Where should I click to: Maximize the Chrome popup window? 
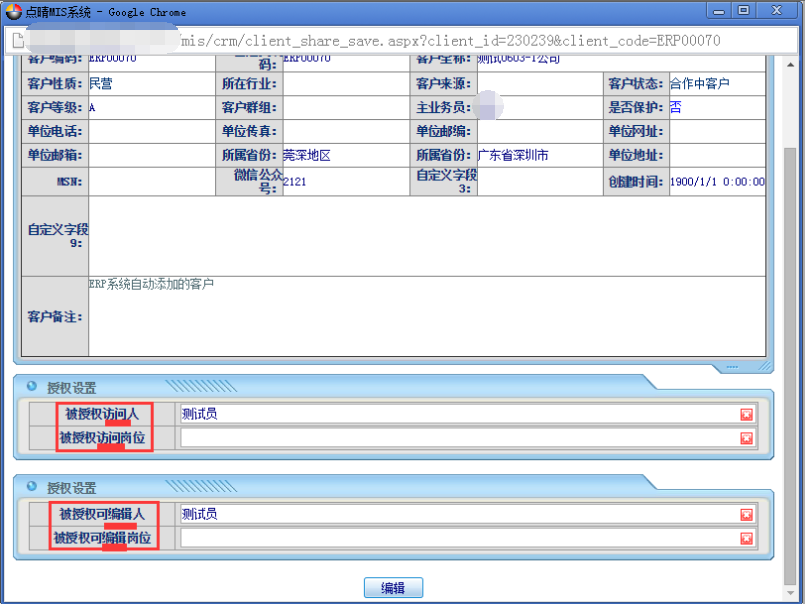(742, 11)
